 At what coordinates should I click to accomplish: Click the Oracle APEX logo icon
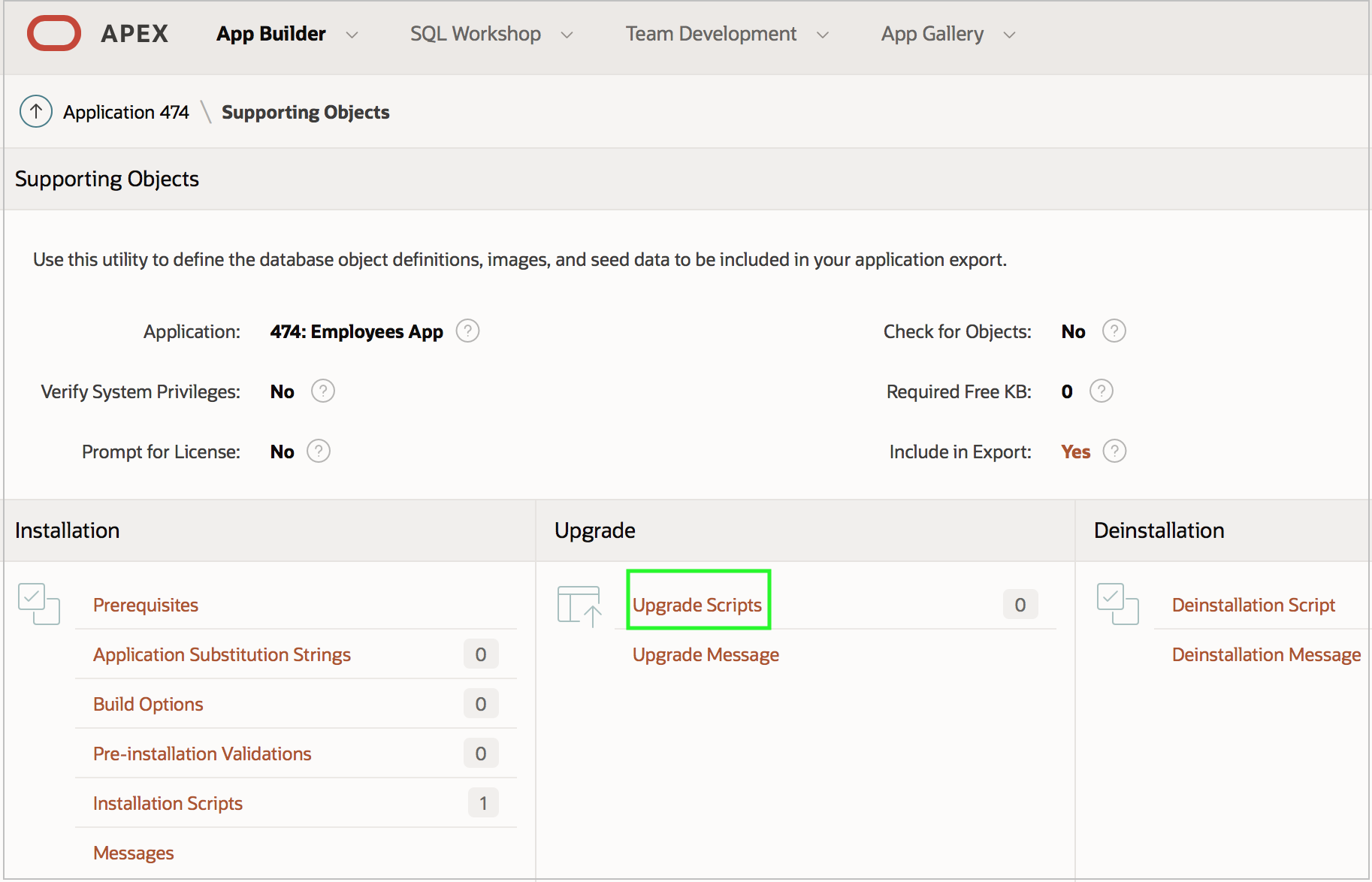click(54, 34)
